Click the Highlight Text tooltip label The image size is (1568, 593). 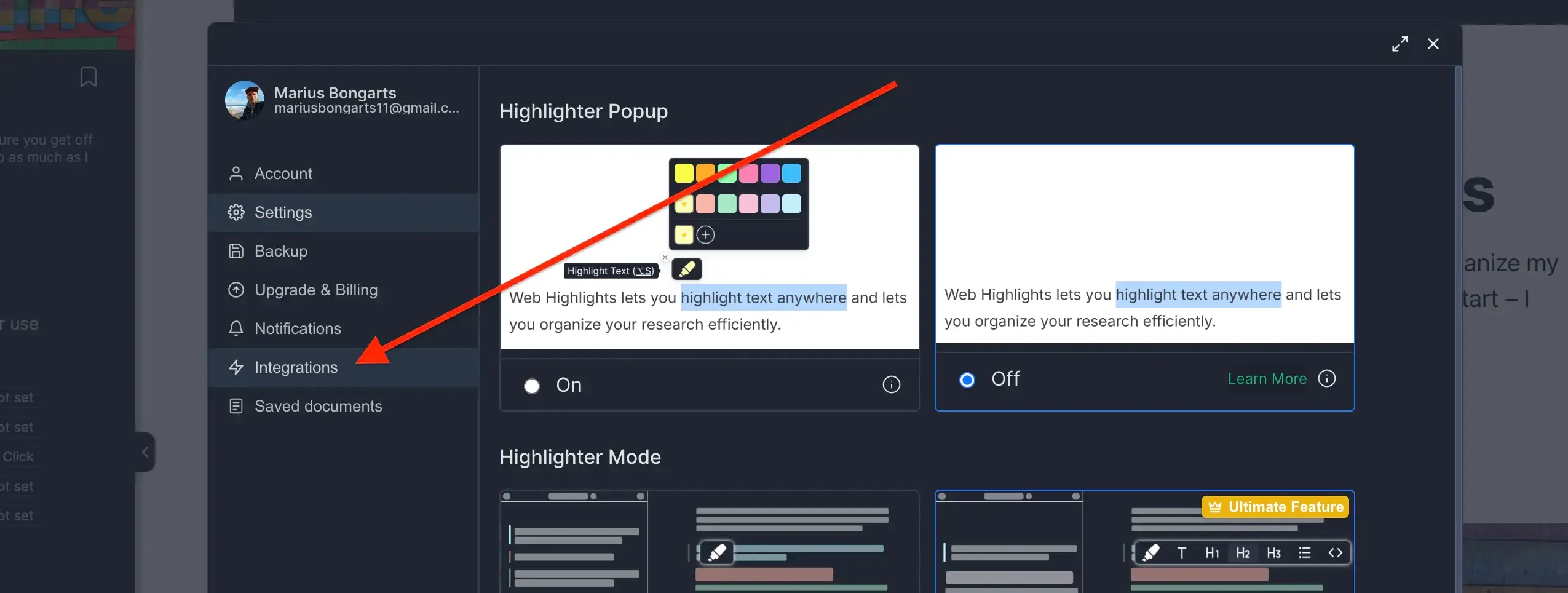click(x=611, y=271)
